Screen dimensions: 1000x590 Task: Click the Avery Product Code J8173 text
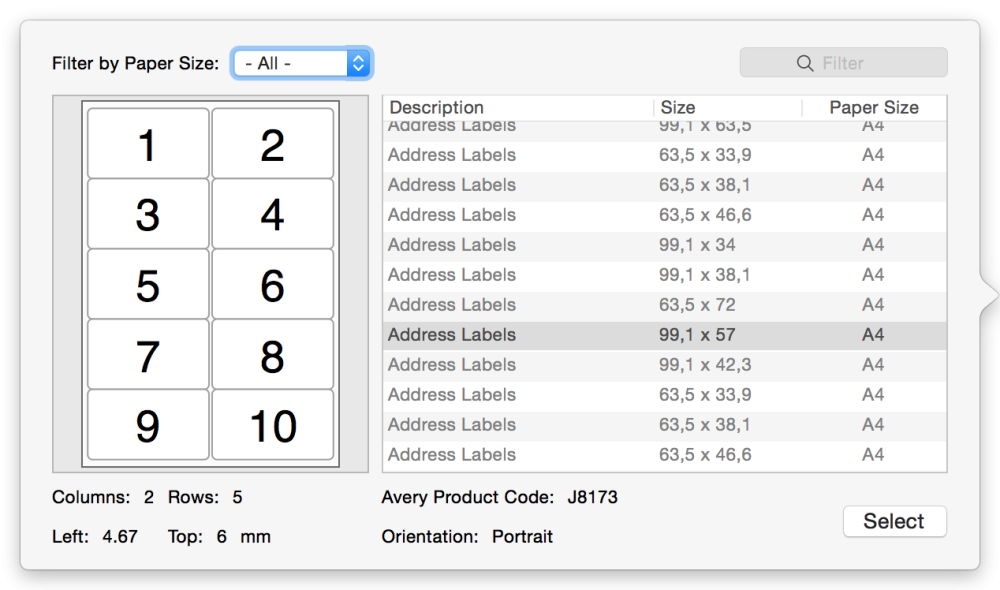(x=590, y=497)
